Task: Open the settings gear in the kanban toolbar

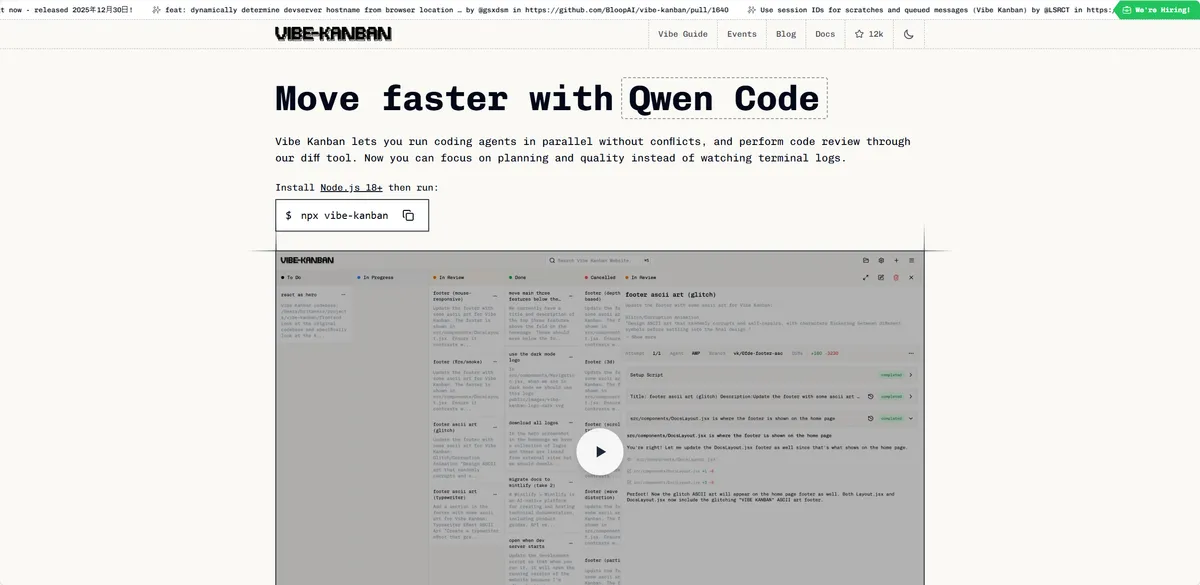Action: pyautogui.click(x=881, y=260)
